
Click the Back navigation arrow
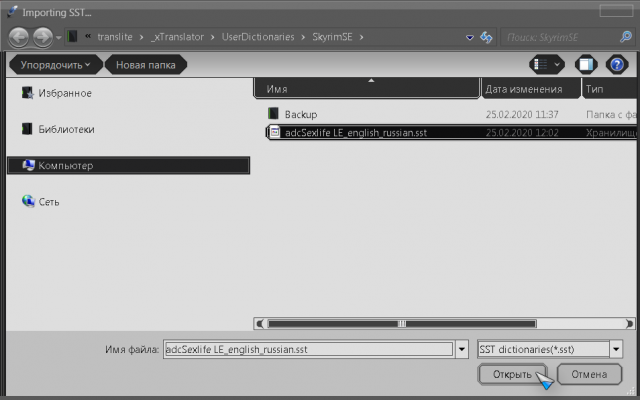(19, 37)
